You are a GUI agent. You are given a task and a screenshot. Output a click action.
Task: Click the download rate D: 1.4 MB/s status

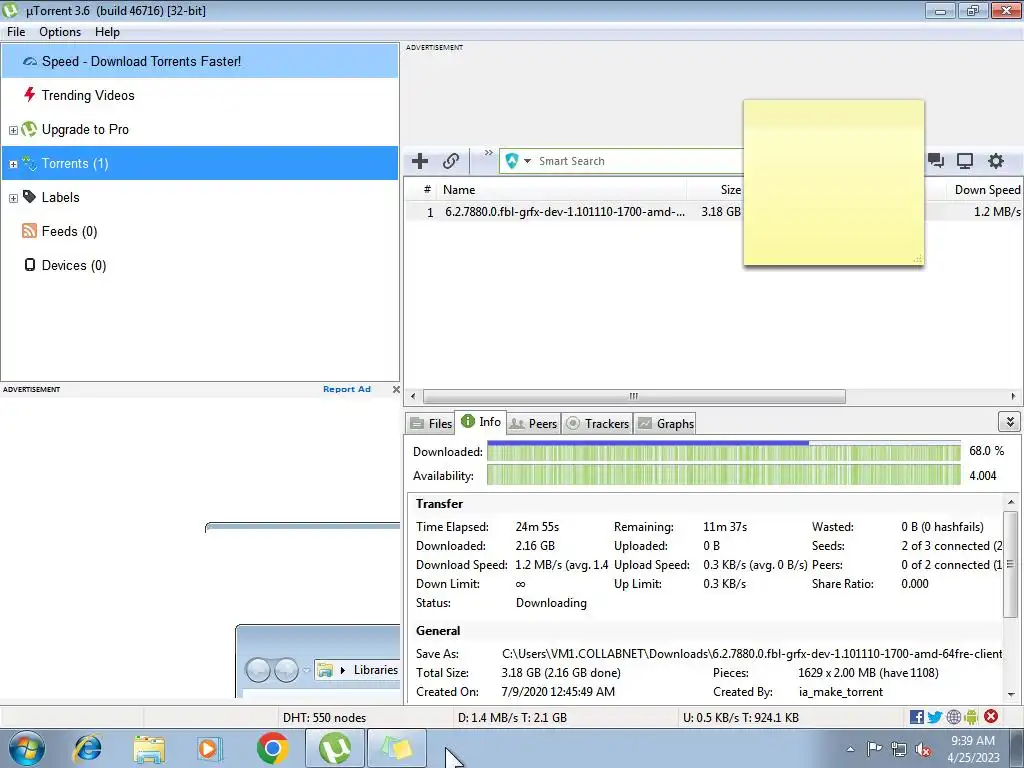(512, 718)
